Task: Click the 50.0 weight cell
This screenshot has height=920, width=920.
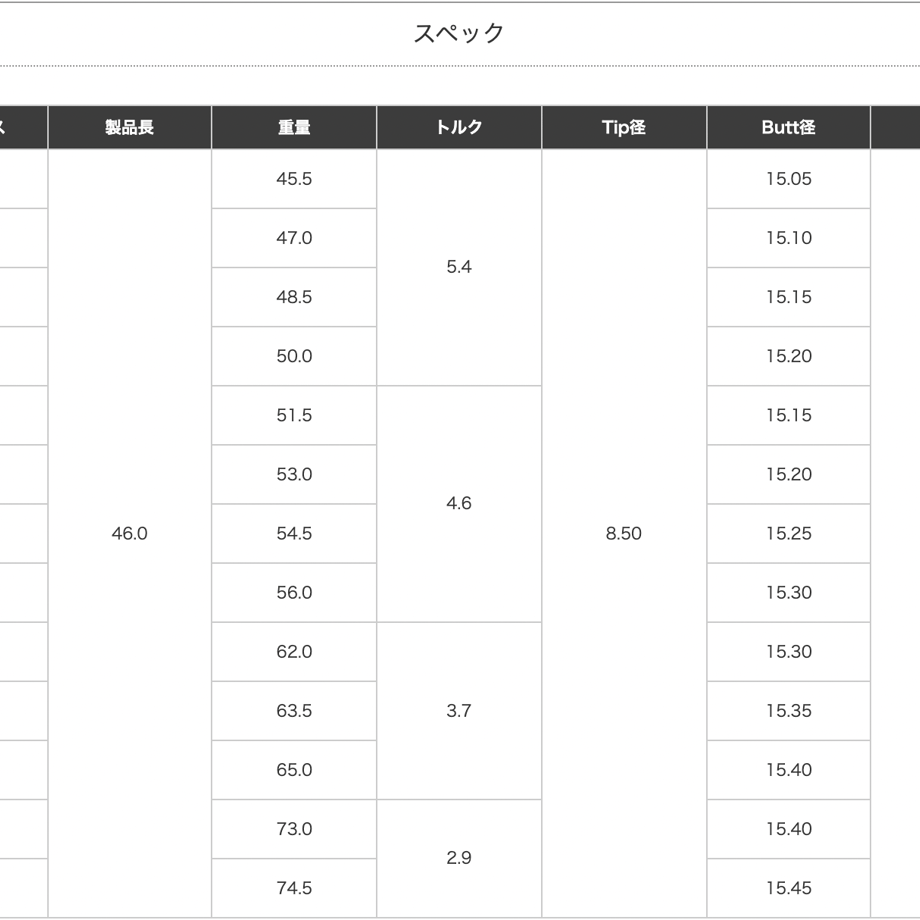Action: (x=294, y=356)
